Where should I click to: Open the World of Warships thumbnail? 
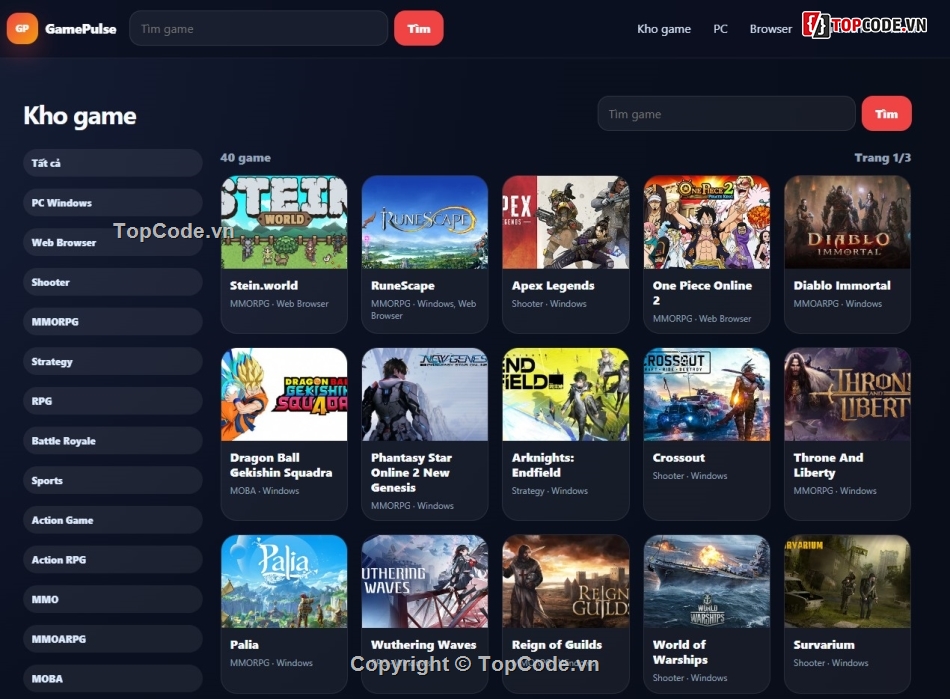pos(706,581)
